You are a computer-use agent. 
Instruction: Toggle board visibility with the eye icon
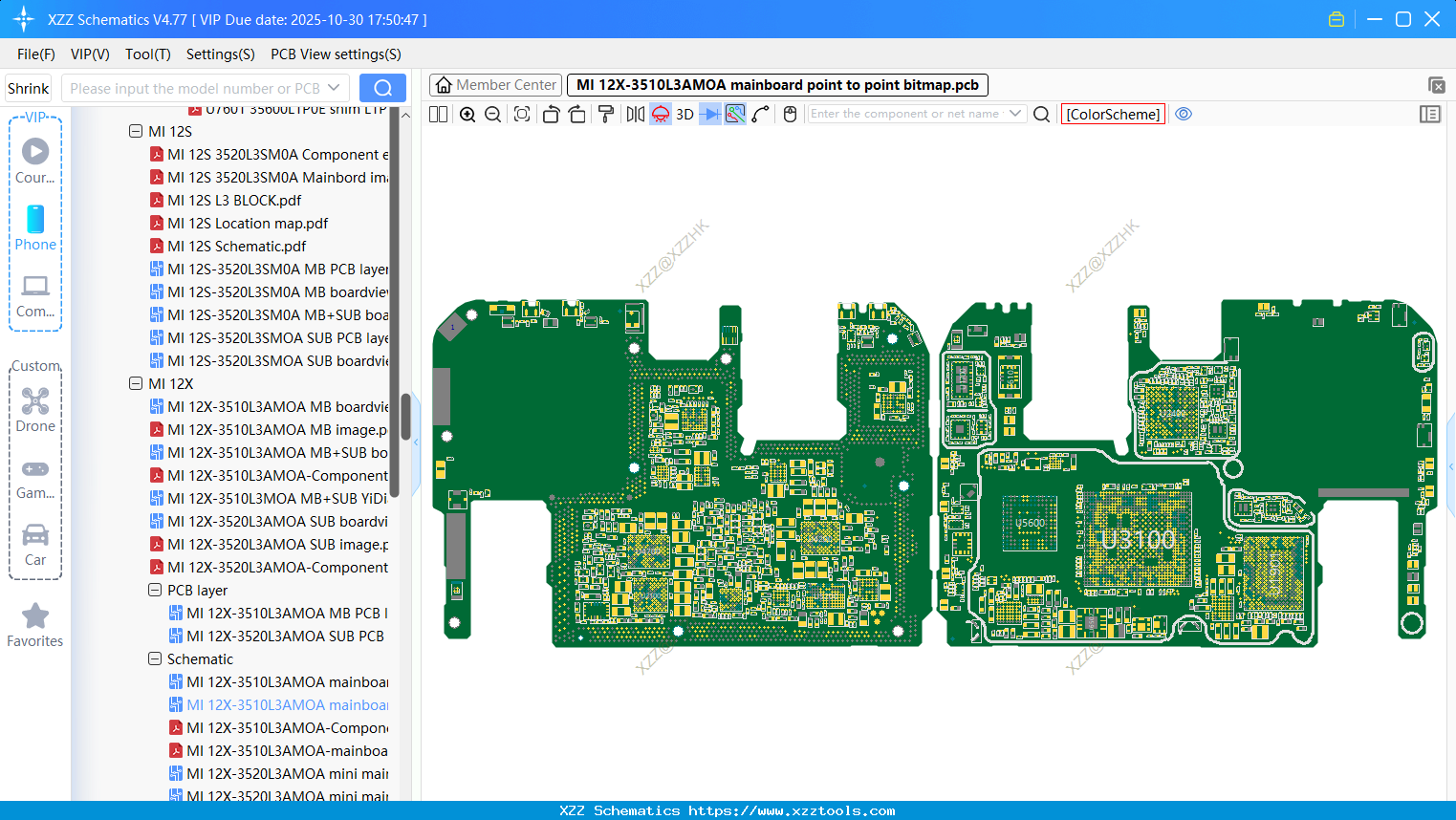(1184, 114)
